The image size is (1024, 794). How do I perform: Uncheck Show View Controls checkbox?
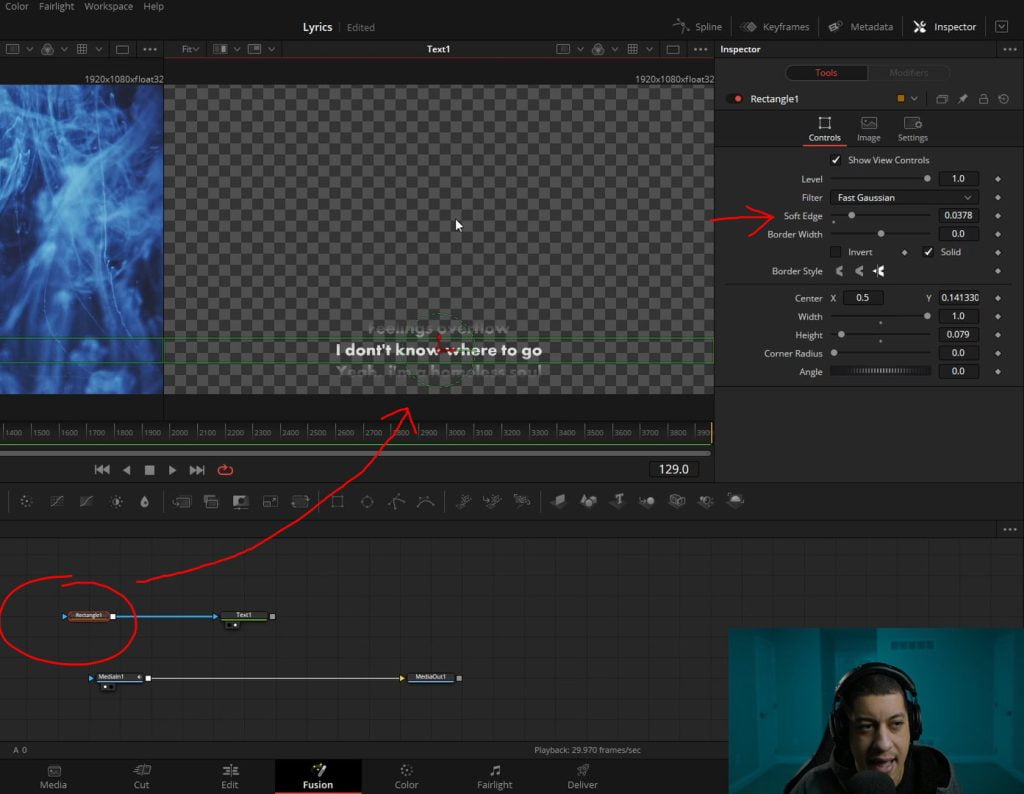click(x=835, y=160)
